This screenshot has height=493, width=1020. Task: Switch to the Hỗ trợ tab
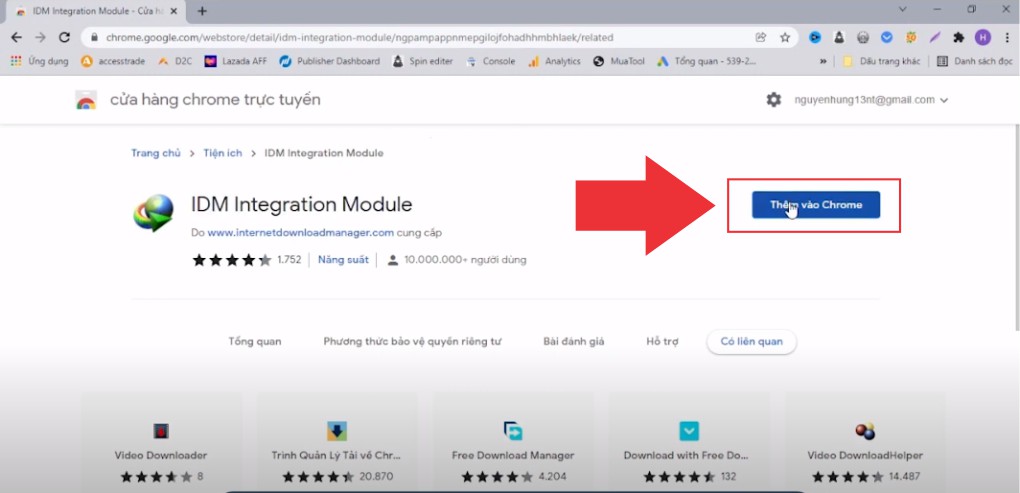(x=662, y=341)
